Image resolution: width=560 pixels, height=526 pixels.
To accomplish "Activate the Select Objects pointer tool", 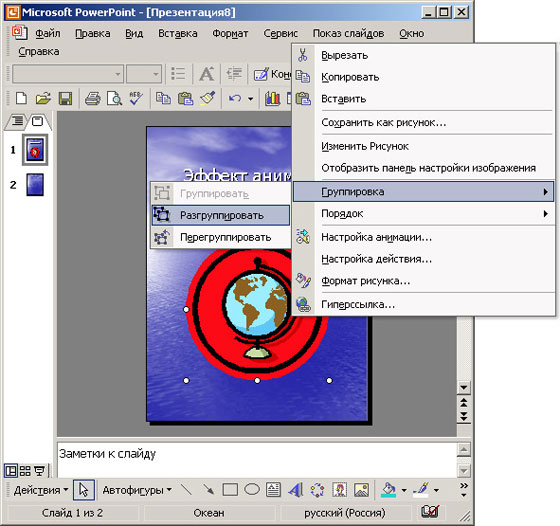I will pyautogui.click(x=84, y=490).
